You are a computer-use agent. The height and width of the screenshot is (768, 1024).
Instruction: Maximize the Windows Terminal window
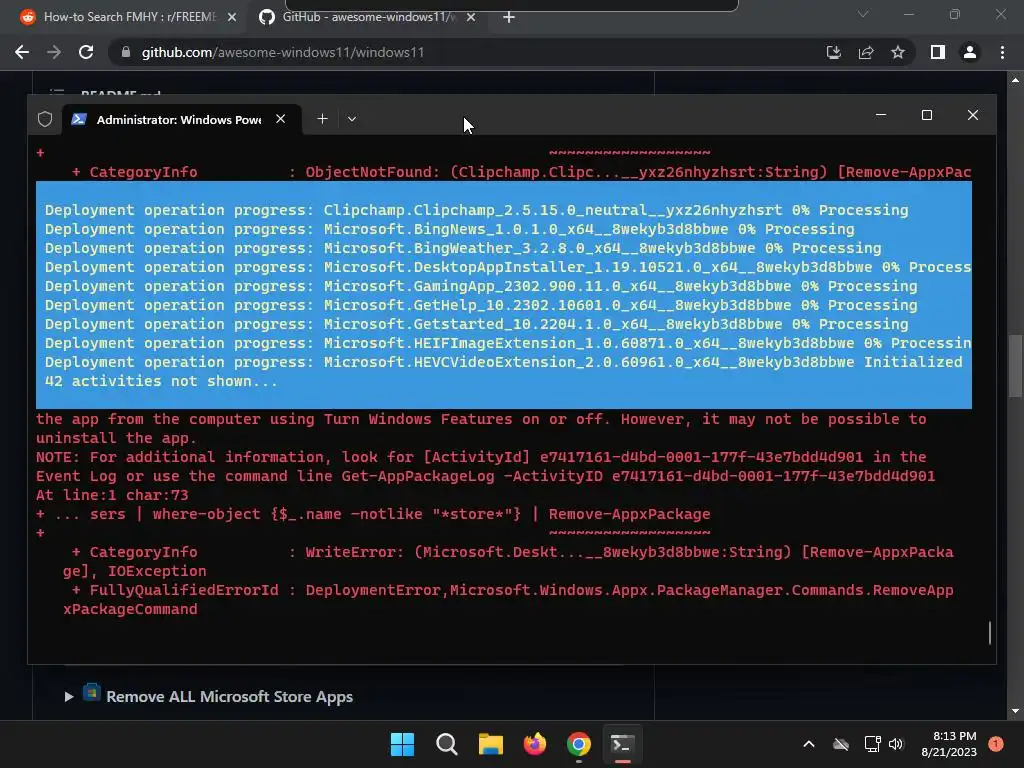pos(927,115)
